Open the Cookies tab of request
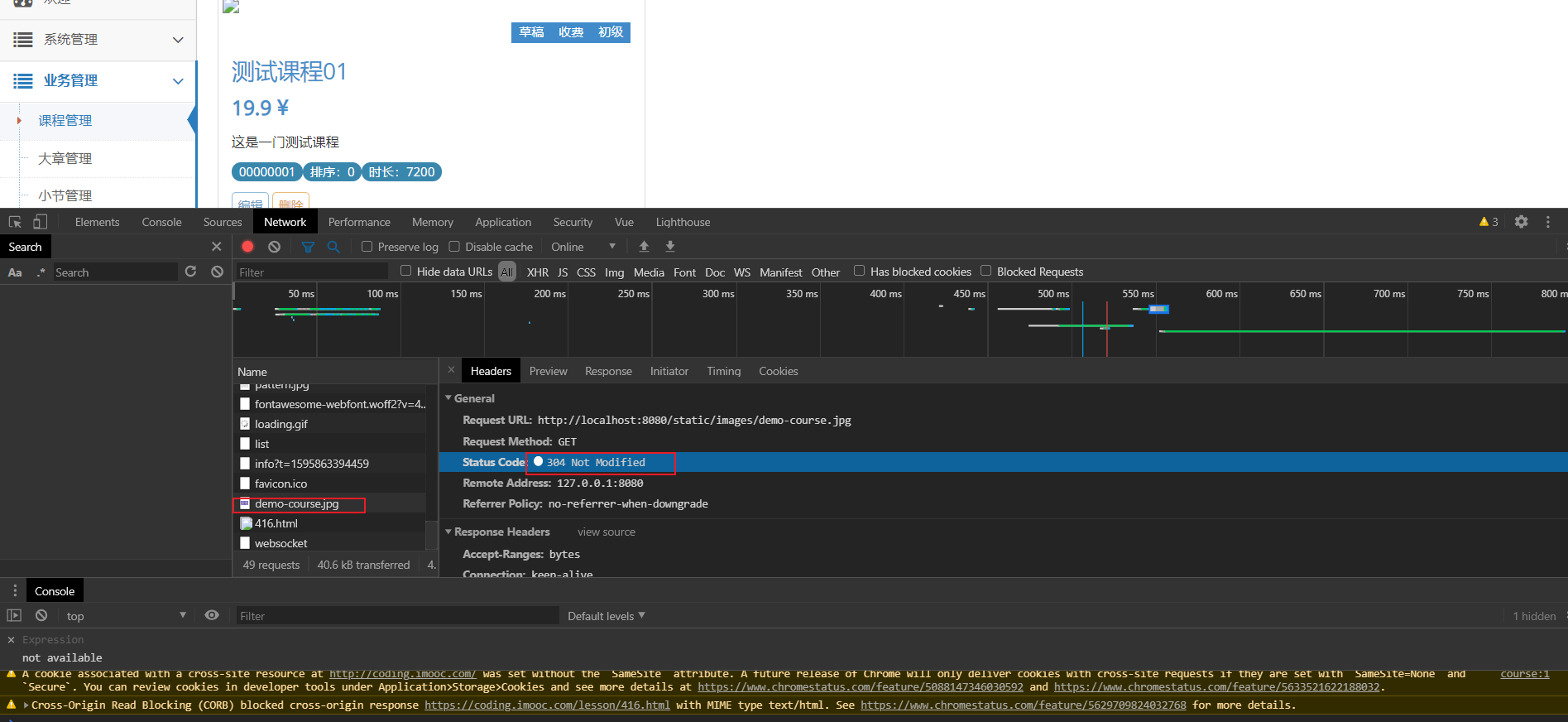The height and width of the screenshot is (722, 1568). click(779, 371)
